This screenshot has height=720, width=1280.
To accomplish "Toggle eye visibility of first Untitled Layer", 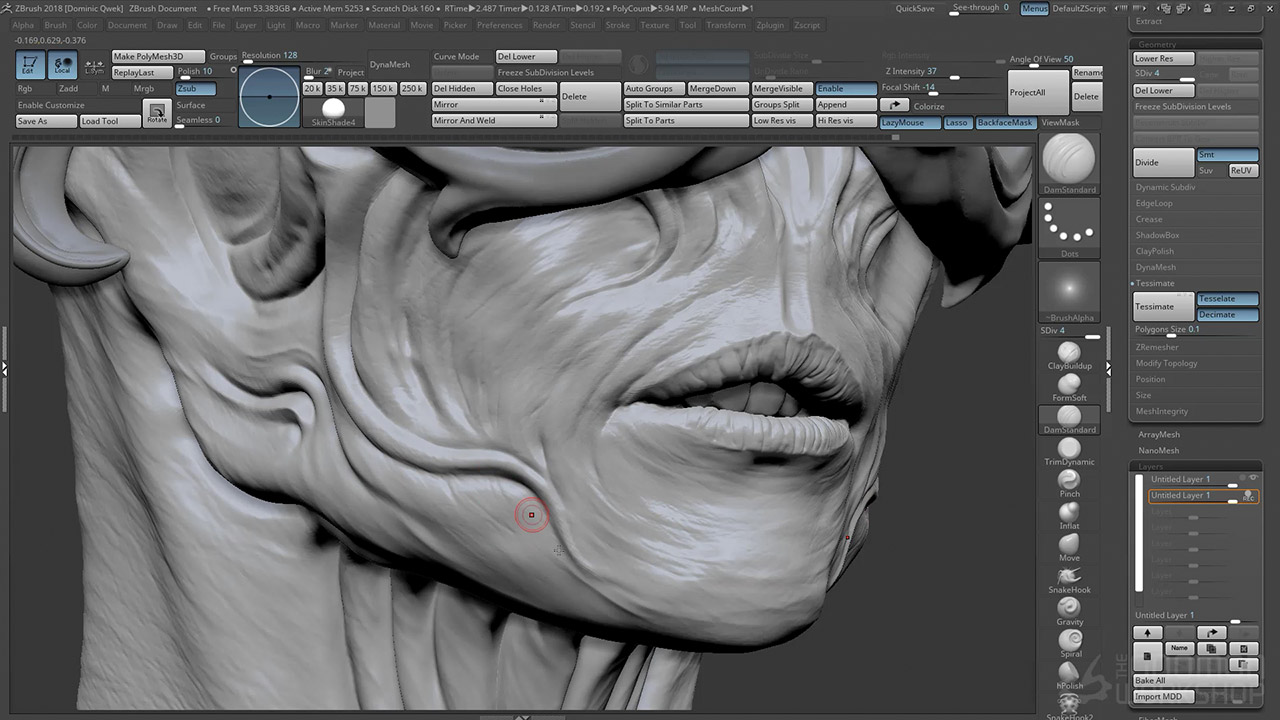I will pos(1252,479).
